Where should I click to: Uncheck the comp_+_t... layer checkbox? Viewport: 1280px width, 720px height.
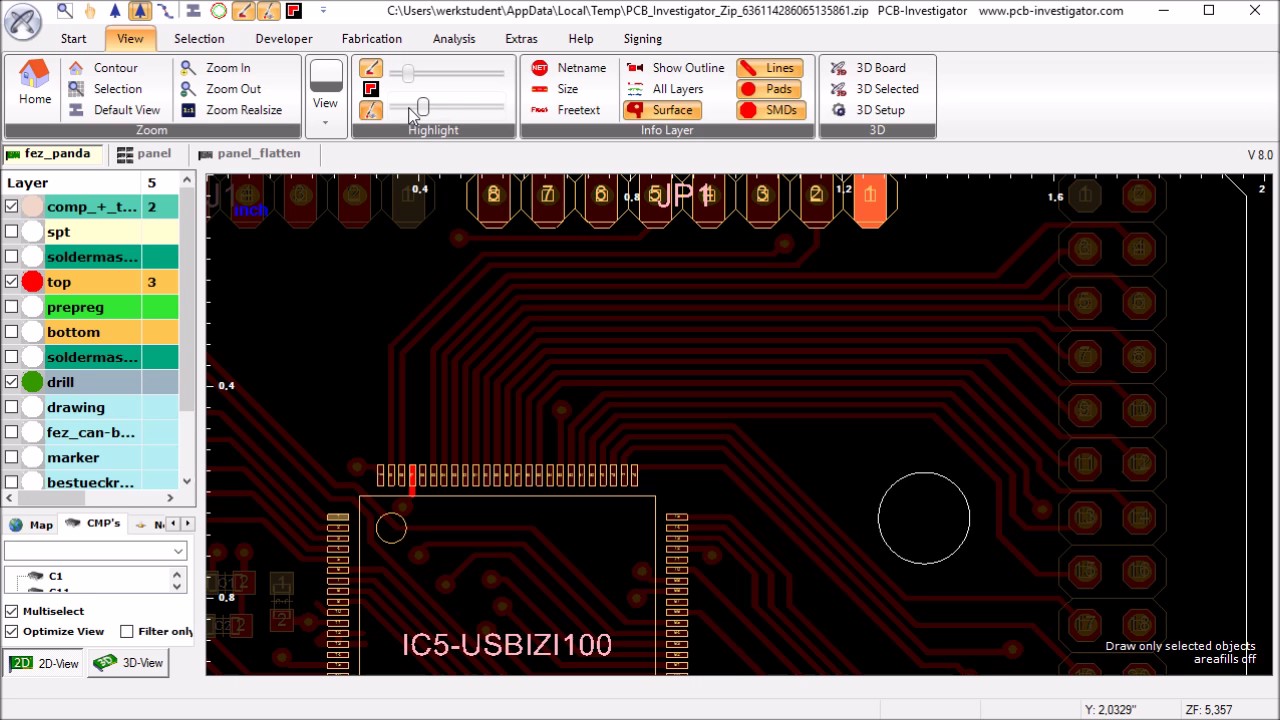(11, 207)
